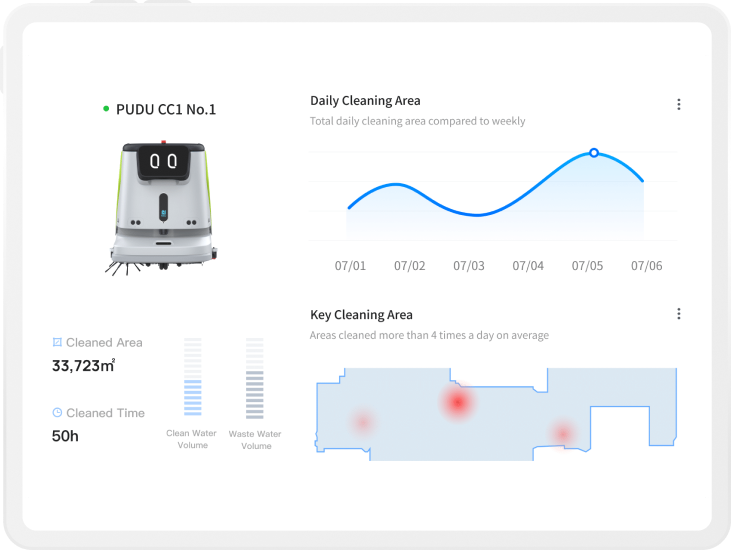Click the 33,723㎡ cleaned area value
The image size is (731, 550).
tap(83, 366)
